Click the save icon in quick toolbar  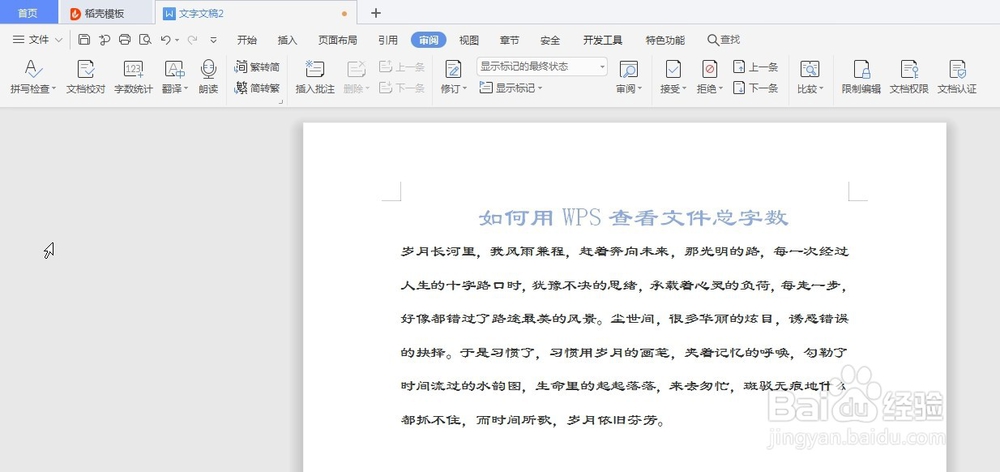pyautogui.click(x=84, y=40)
